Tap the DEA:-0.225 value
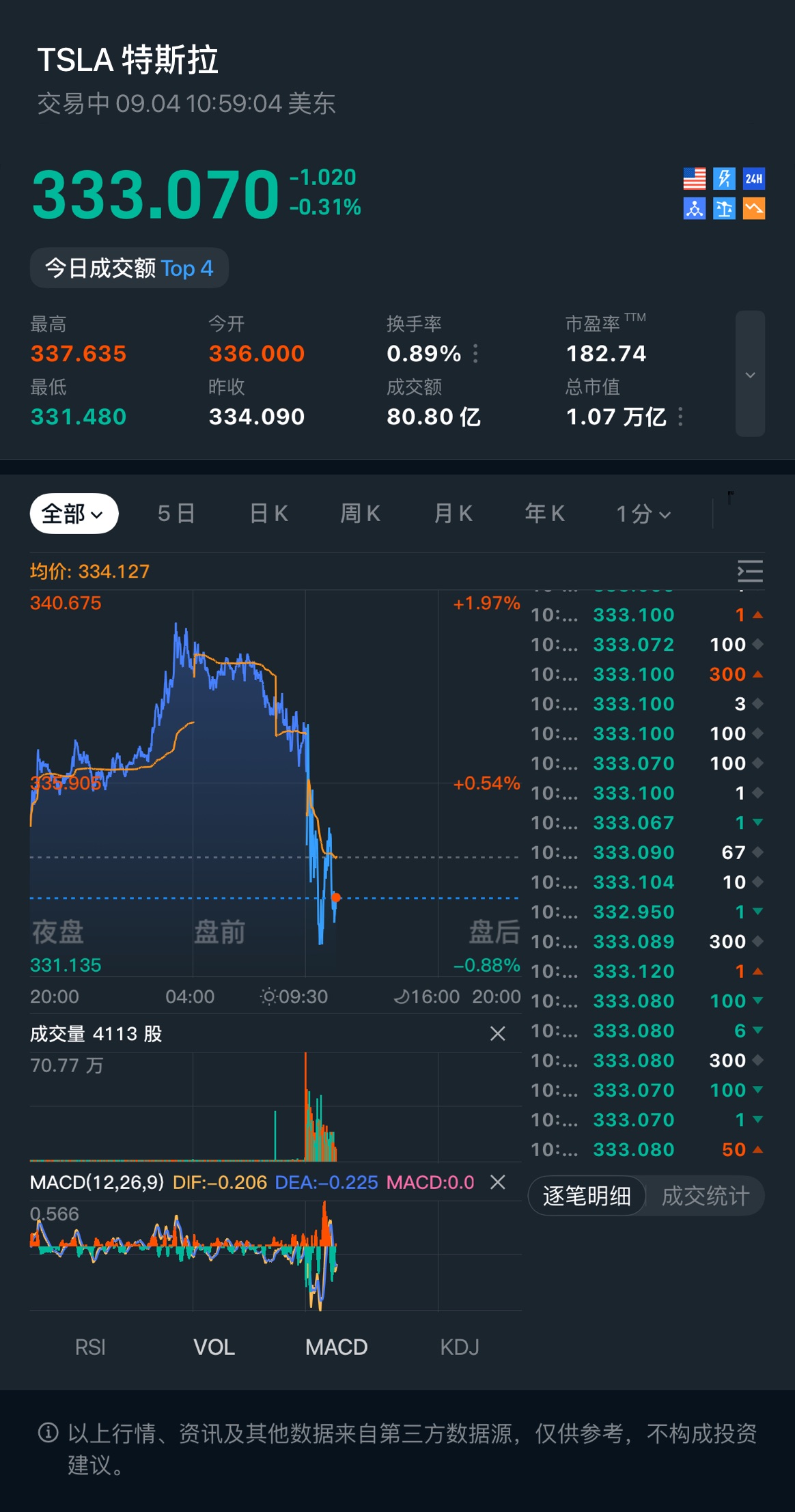 [326, 1182]
